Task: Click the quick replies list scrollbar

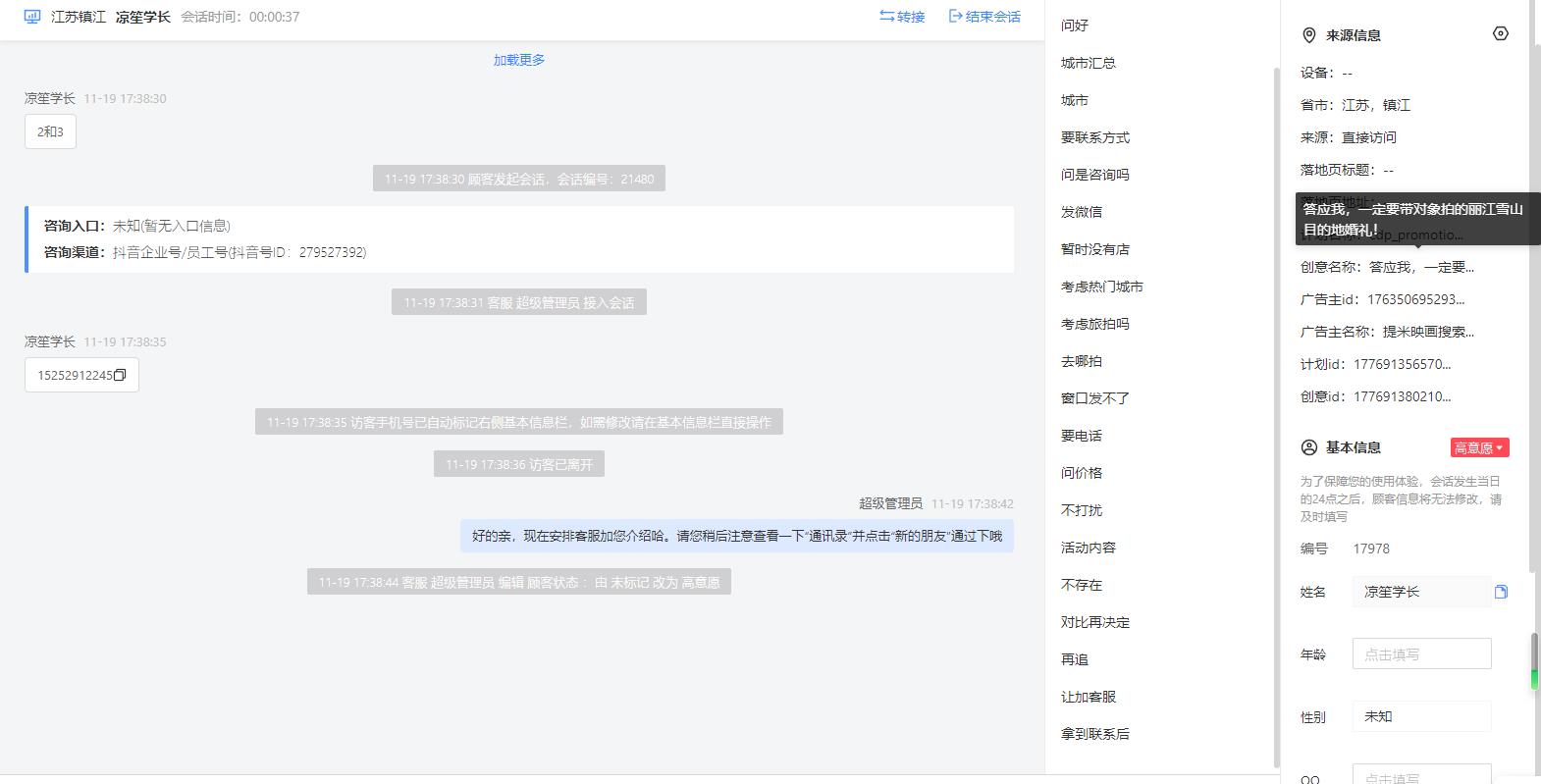Action: tap(1276, 417)
